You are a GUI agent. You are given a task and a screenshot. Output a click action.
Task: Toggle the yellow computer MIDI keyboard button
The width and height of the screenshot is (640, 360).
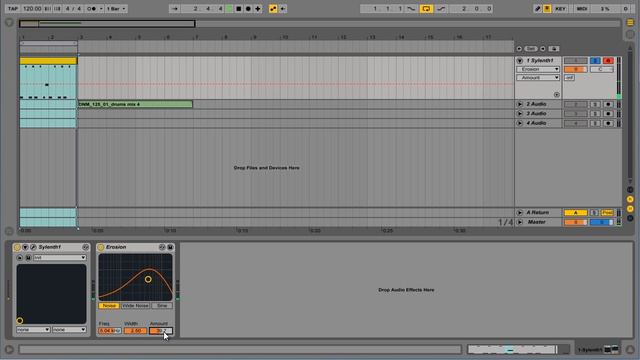[547, 9]
